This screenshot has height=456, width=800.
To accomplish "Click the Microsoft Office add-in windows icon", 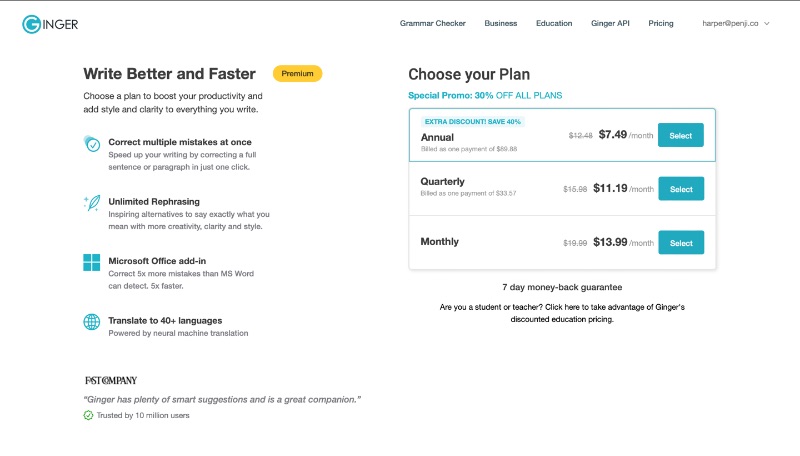I will pyautogui.click(x=92, y=263).
